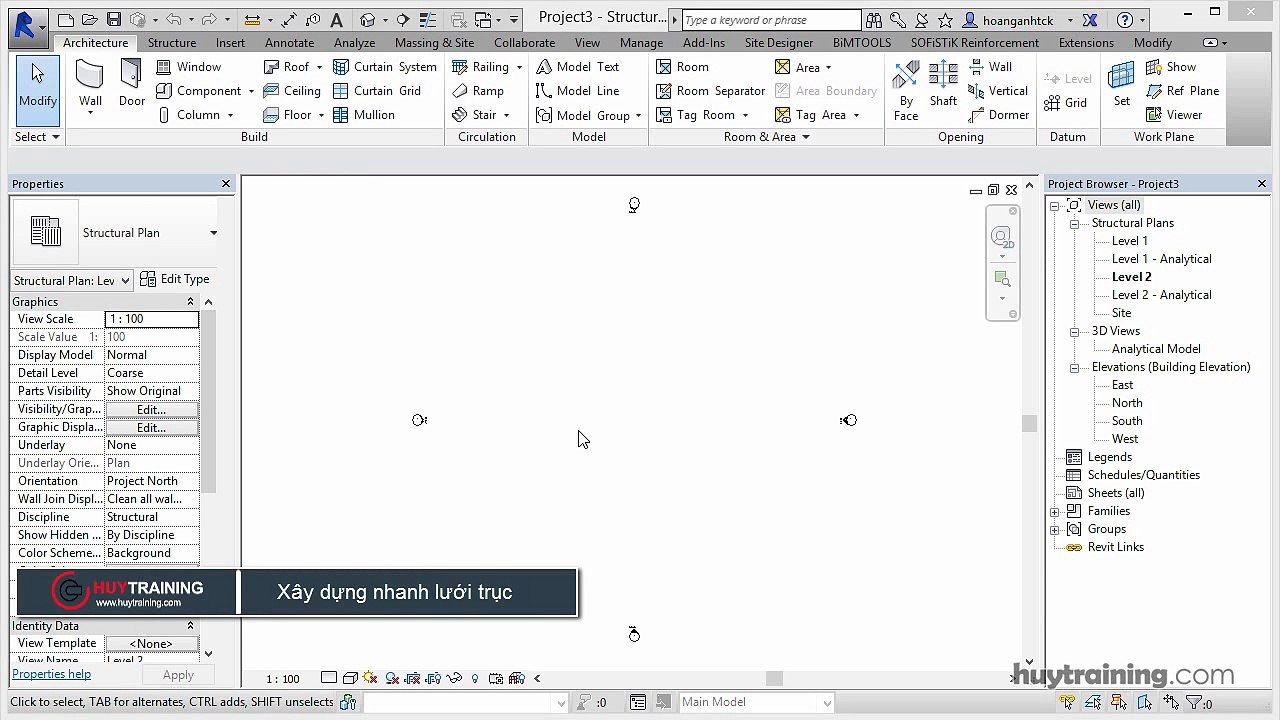Click Edit button for Visibility/Graphics overrides
1280x720 pixels.
point(151,409)
